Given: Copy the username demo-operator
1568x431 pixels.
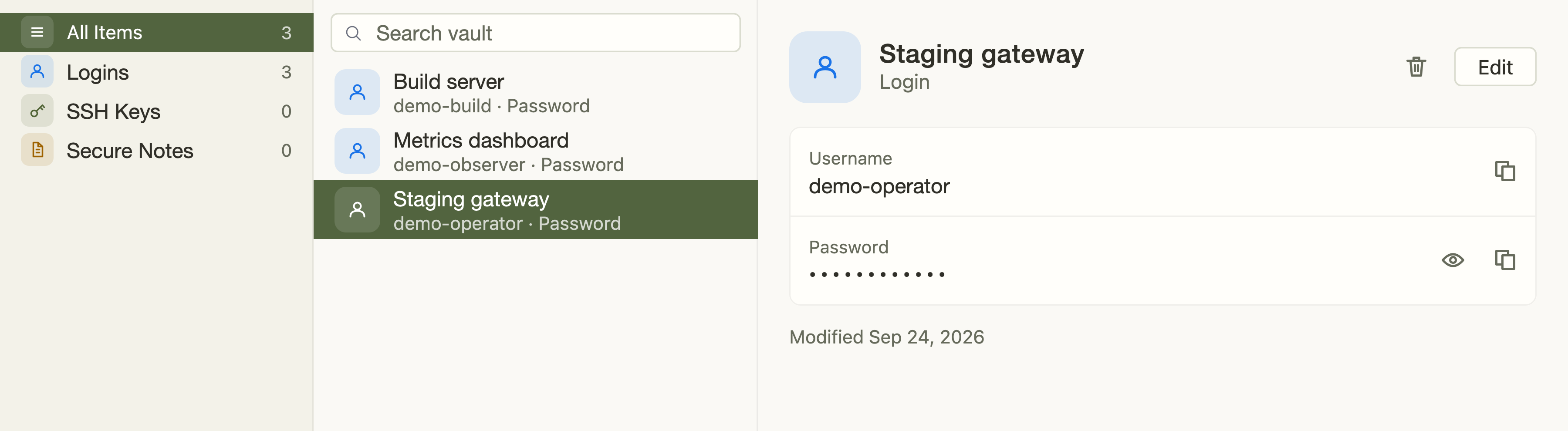Looking at the screenshot, I should [1505, 172].
